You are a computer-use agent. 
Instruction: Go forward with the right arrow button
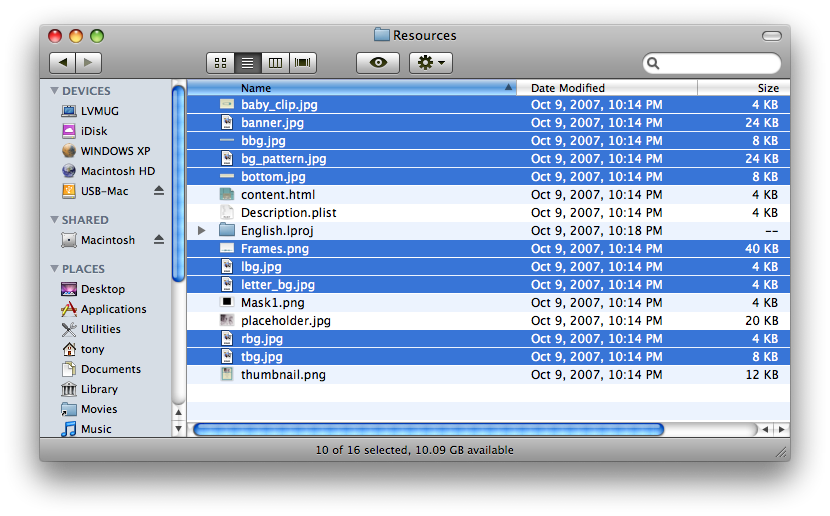(x=88, y=63)
